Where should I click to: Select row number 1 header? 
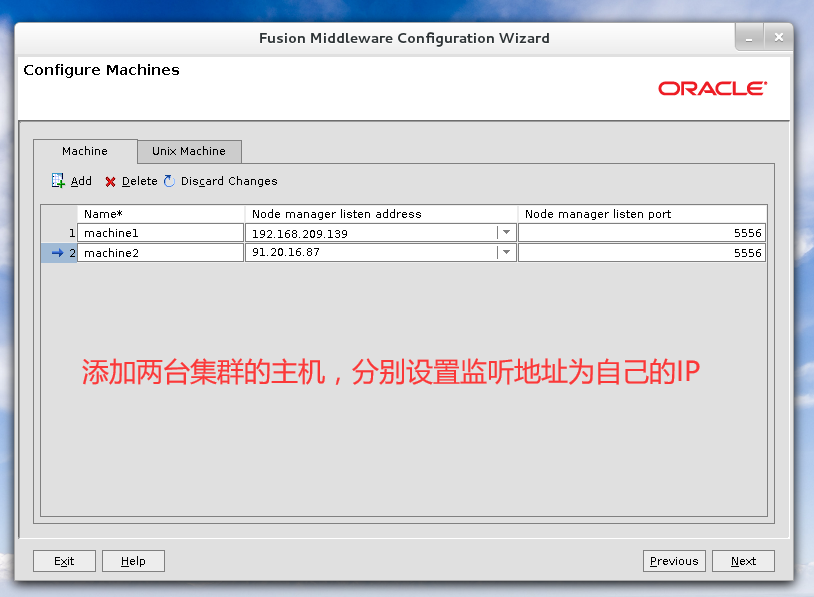click(x=59, y=233)
